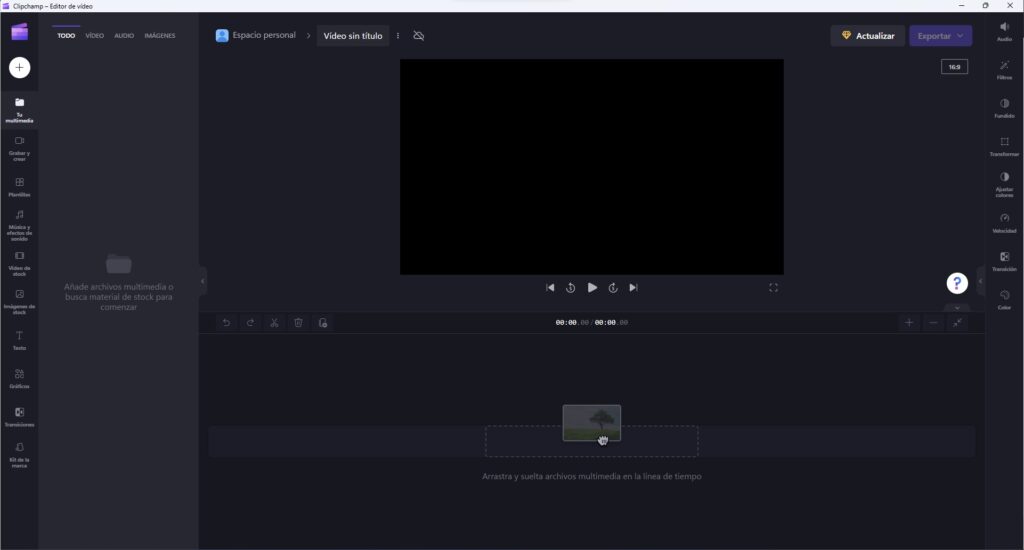Click the Actualizar upgrade button
The height and width of the screenshot is (550, 1024).
click(867, 36)
